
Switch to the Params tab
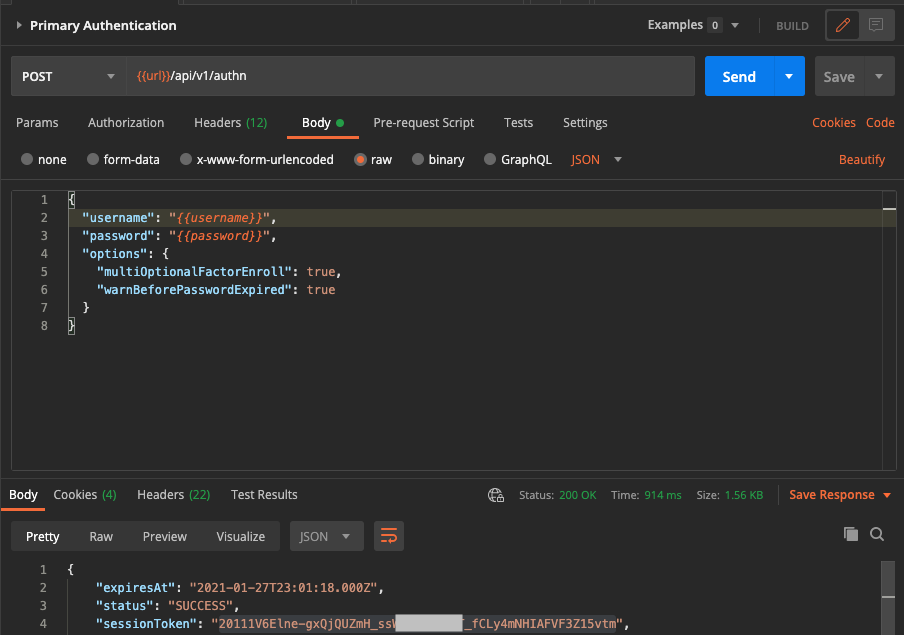37,123
